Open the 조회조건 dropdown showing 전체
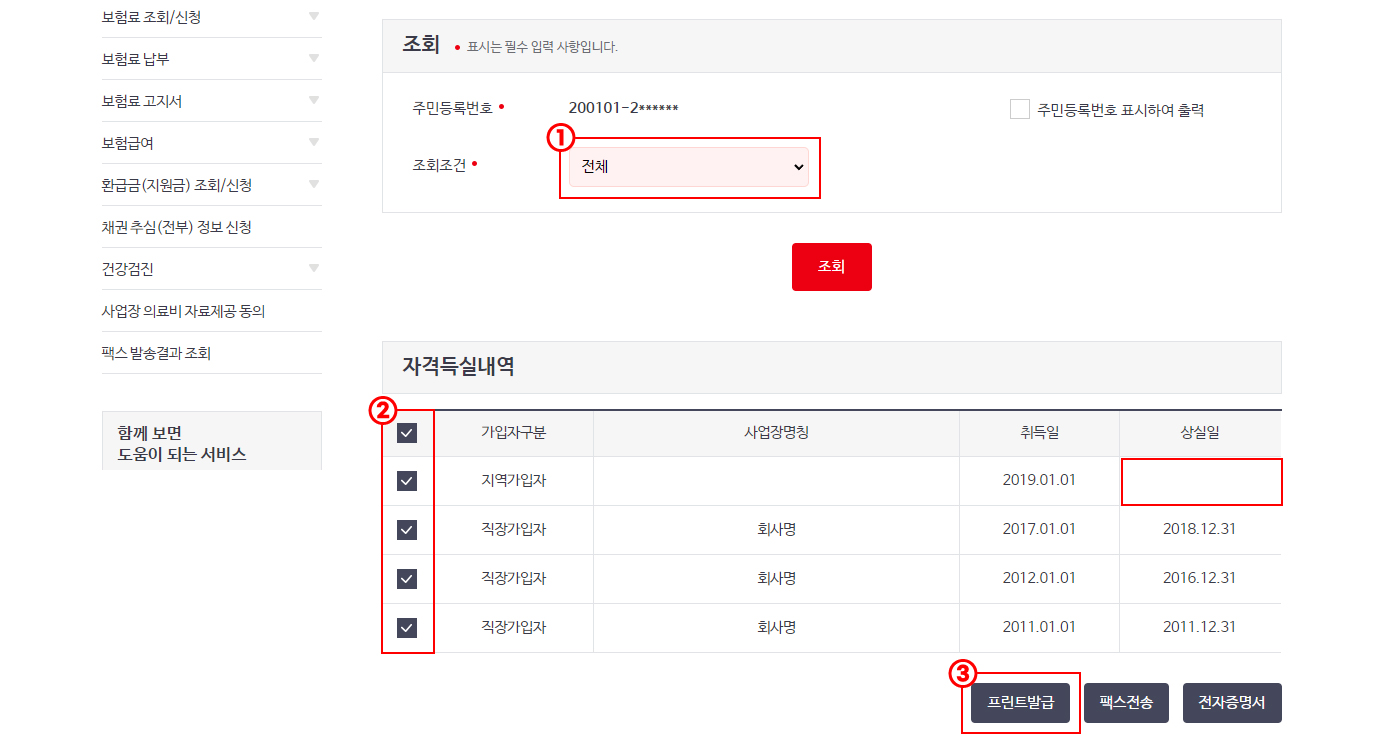Image resolution: width=1400 pixels, height=743 pixels. [688, 166]
